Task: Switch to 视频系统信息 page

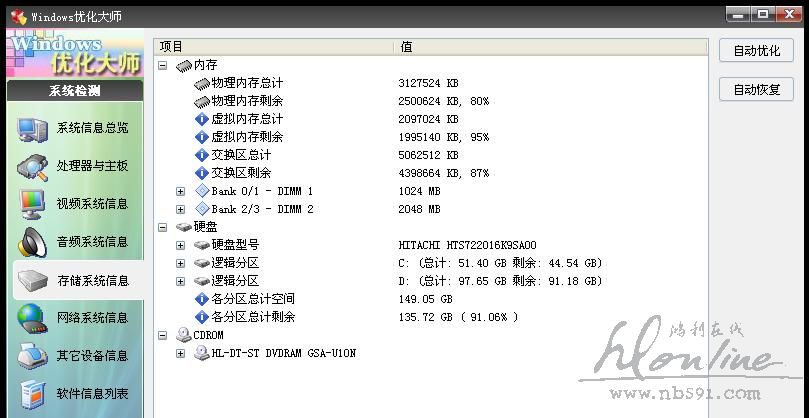Action: coord(93,204)
